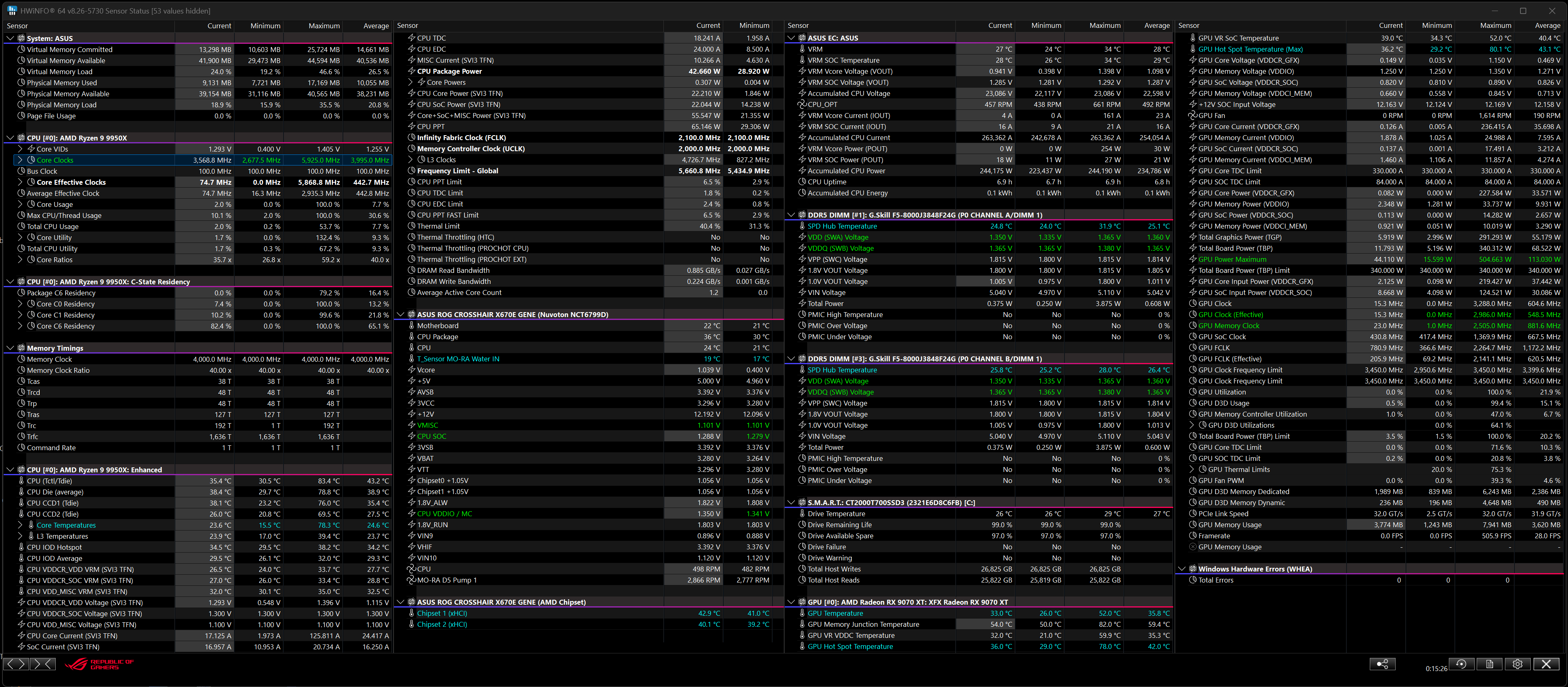1568x687 pixels.
Task: Click the lightning icon beside Vcore
Action: [x=412, y=370]
